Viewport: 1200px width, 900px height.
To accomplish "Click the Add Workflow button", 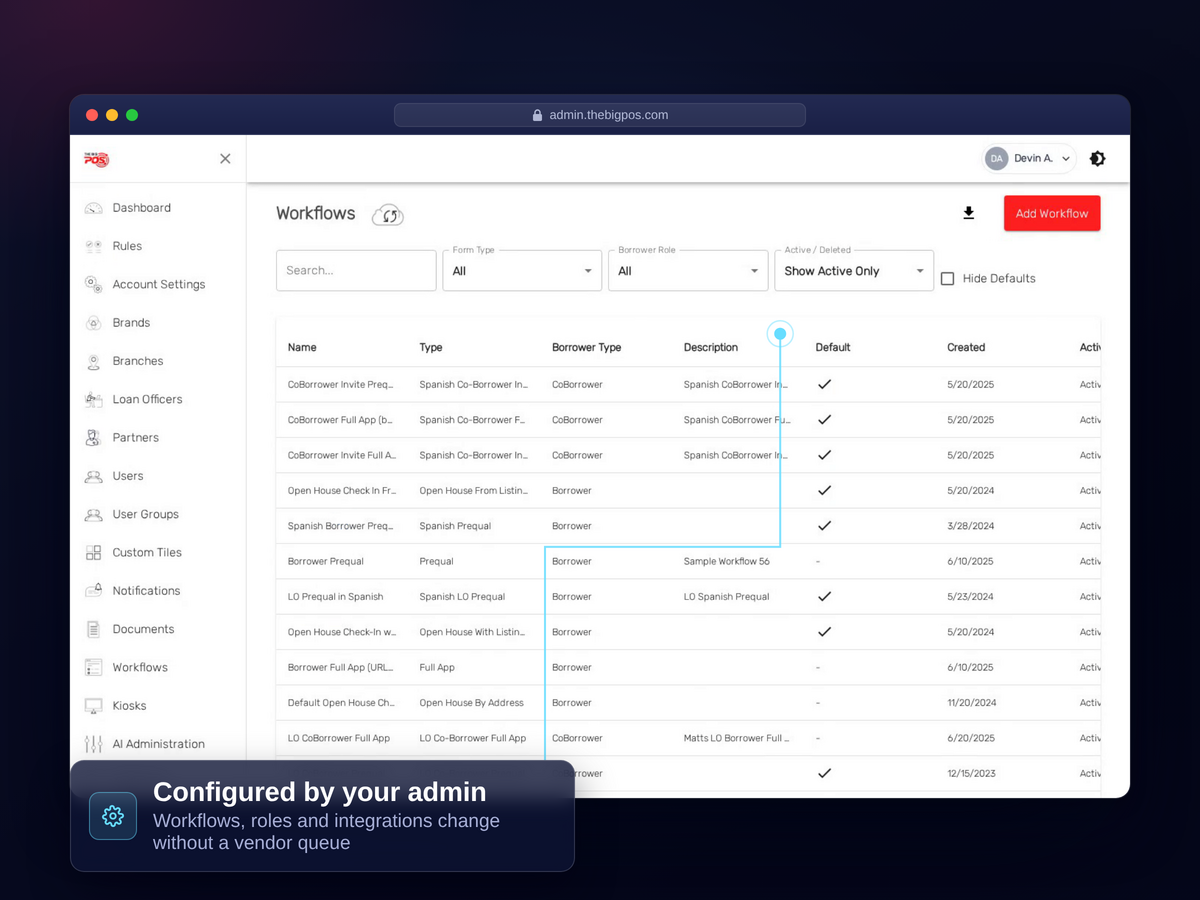I will pyautogui.click(x=1052, y=213).
